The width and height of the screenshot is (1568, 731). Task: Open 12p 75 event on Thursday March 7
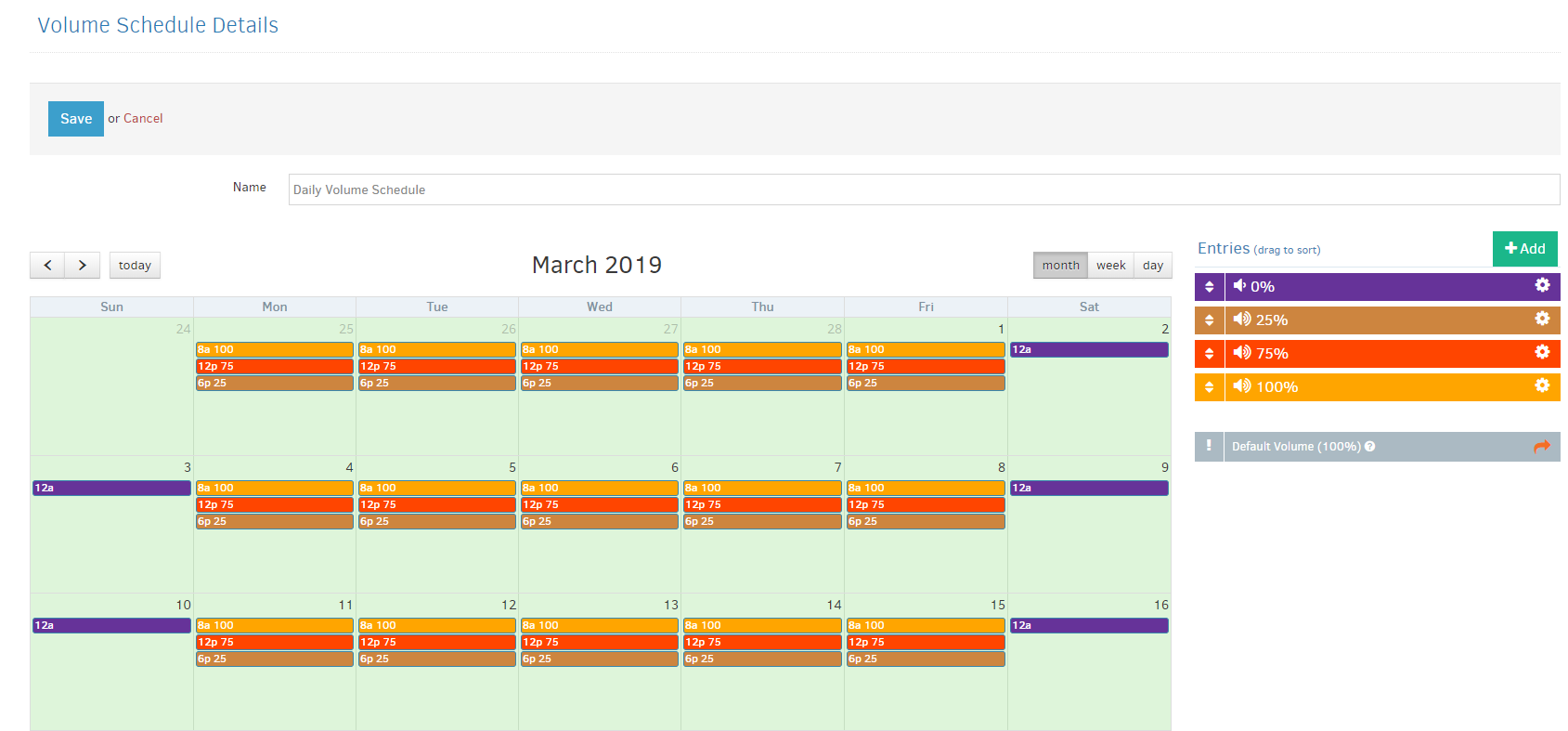[762, 505]
